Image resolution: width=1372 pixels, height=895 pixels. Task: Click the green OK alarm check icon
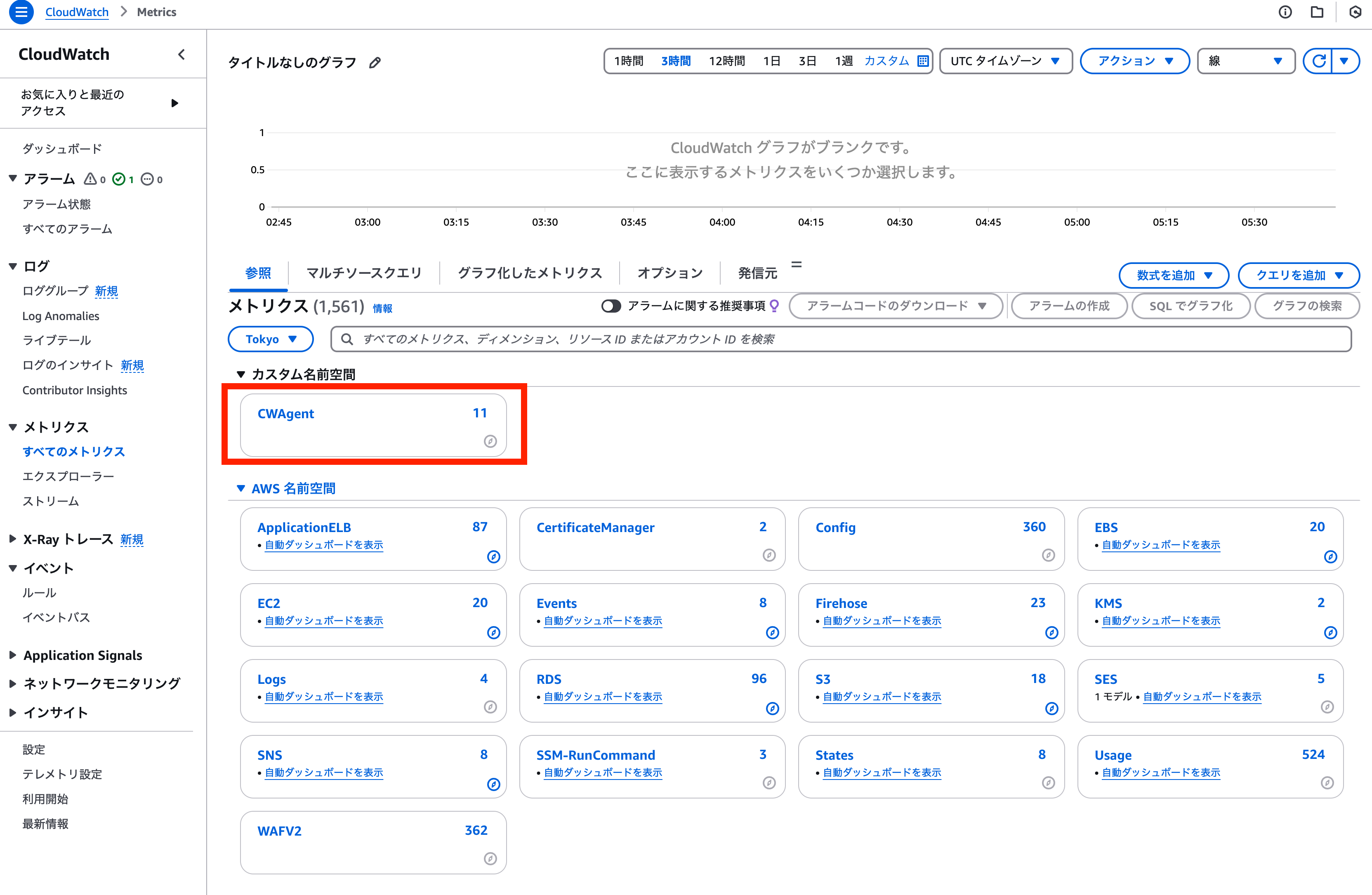click(119, 179)
